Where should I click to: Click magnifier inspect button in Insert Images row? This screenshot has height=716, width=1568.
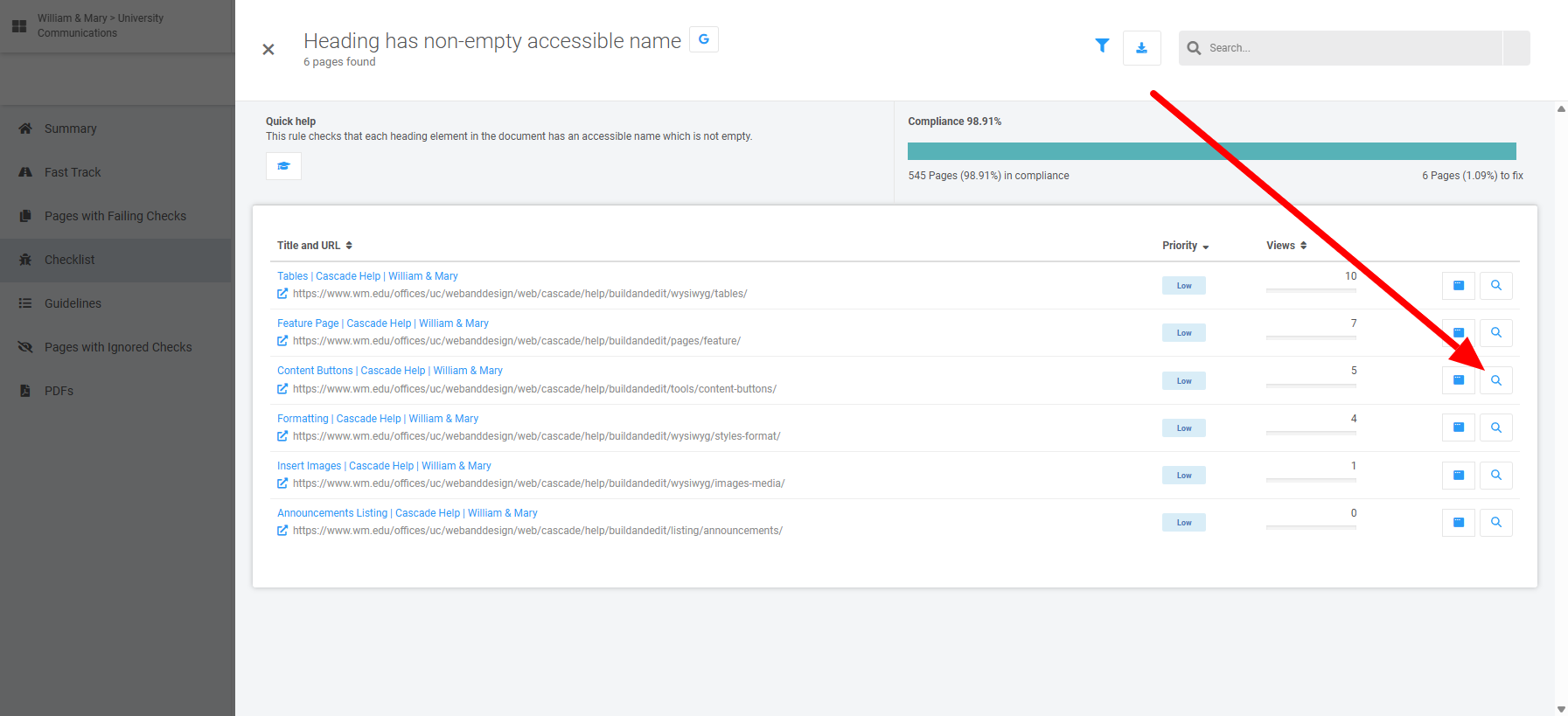1496,475
